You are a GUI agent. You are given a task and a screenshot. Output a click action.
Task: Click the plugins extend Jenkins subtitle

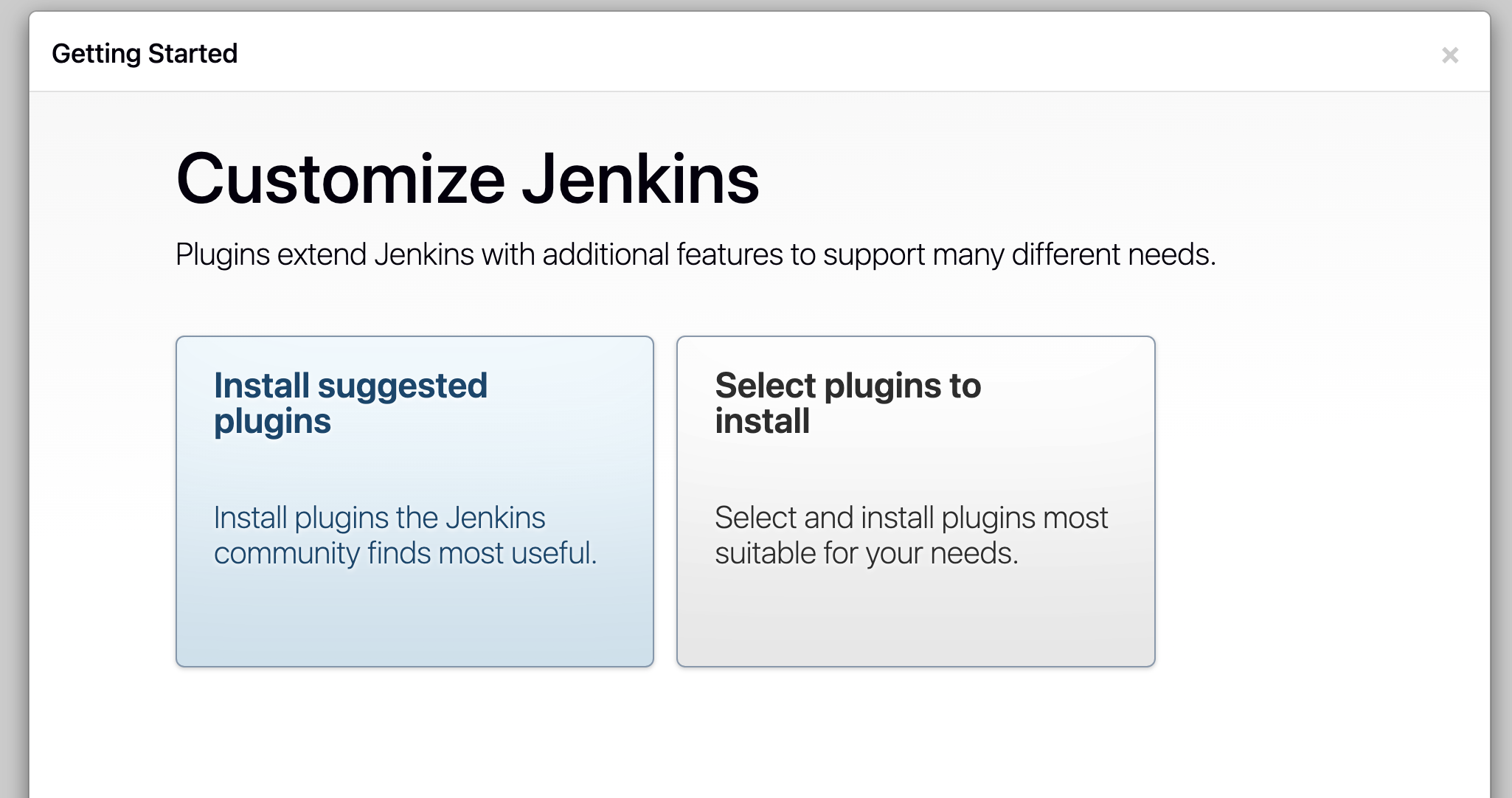695,254
